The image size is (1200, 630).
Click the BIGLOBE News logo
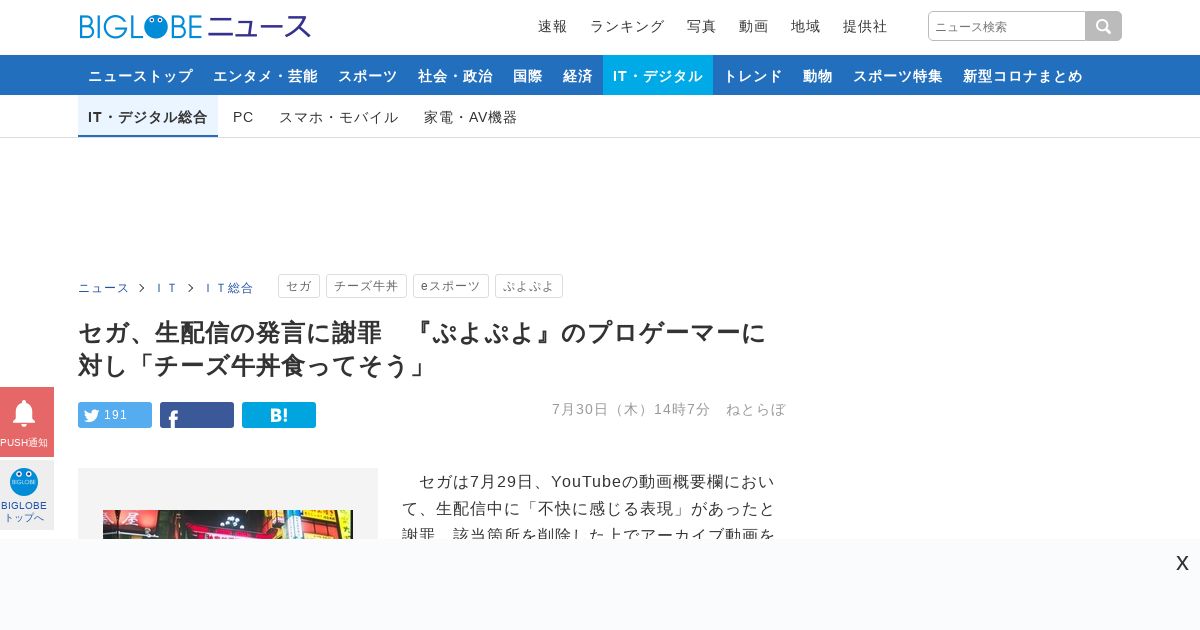pos(195,27)
